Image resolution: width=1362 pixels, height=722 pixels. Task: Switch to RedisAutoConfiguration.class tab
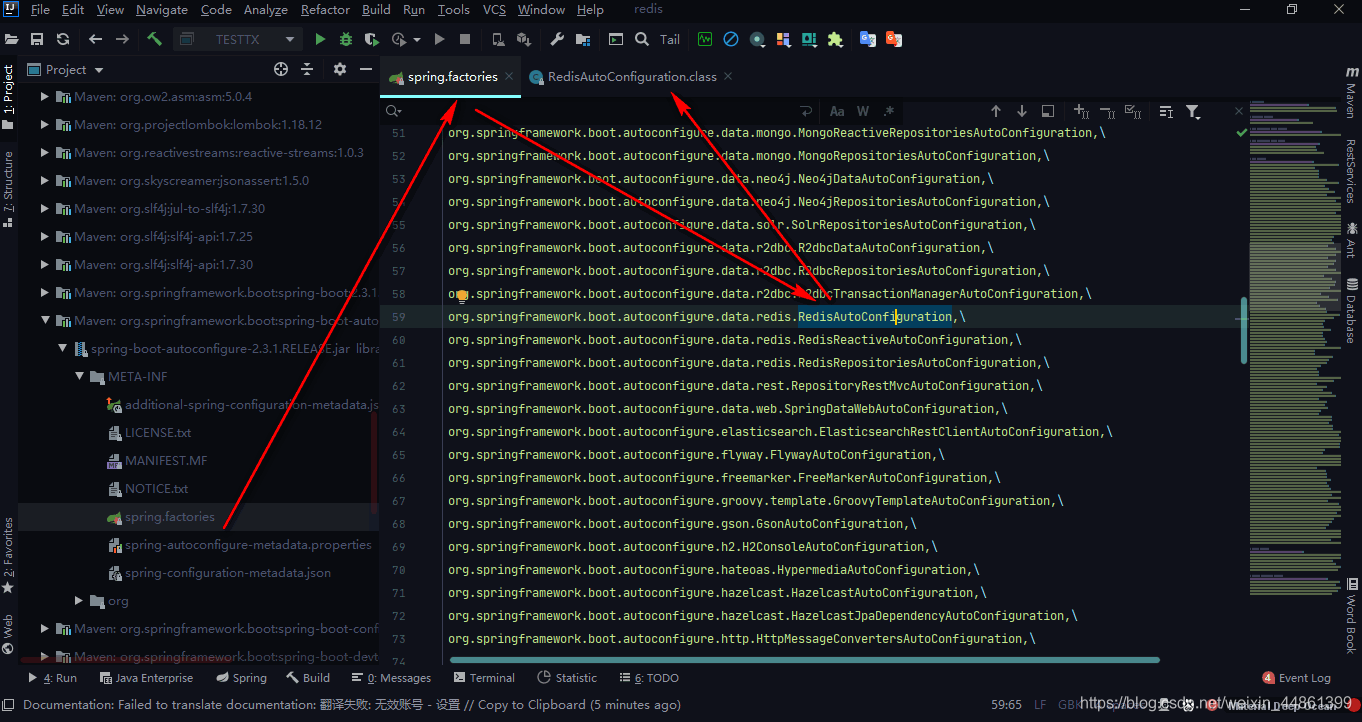pos(632,76)
